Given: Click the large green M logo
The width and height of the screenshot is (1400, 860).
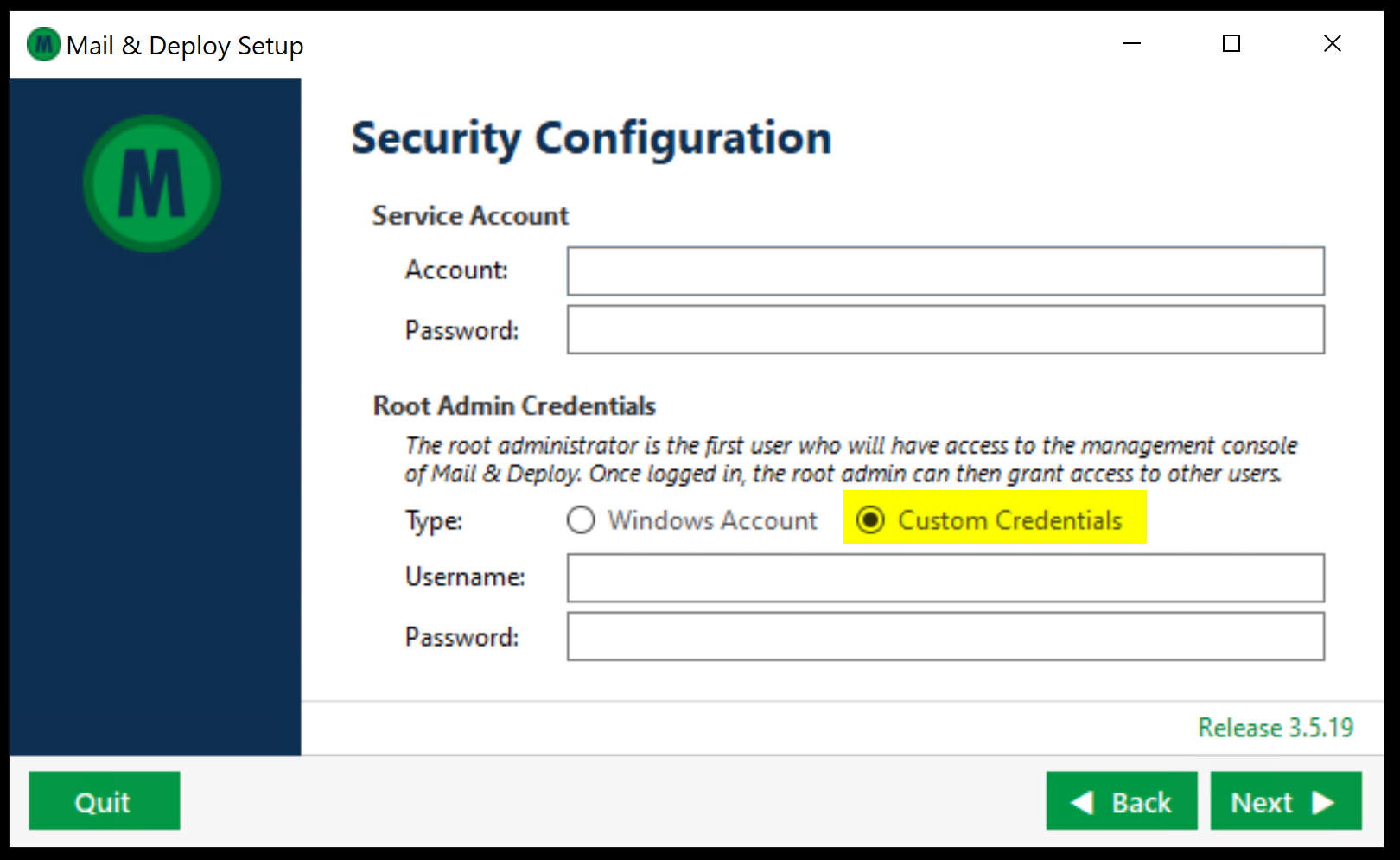Looking at the screenshot, I should click(x=152, y=183).
